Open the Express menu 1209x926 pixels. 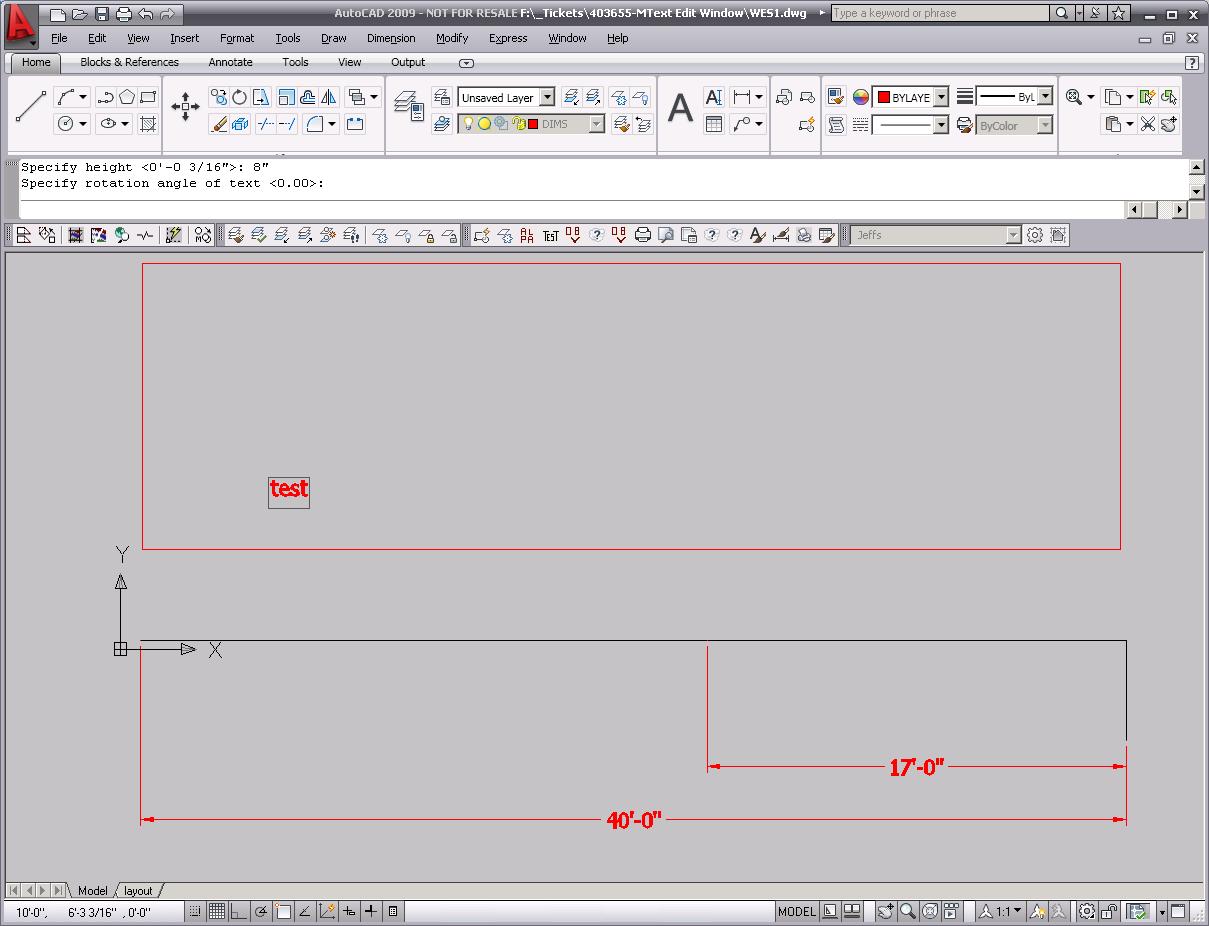point(508,38)
